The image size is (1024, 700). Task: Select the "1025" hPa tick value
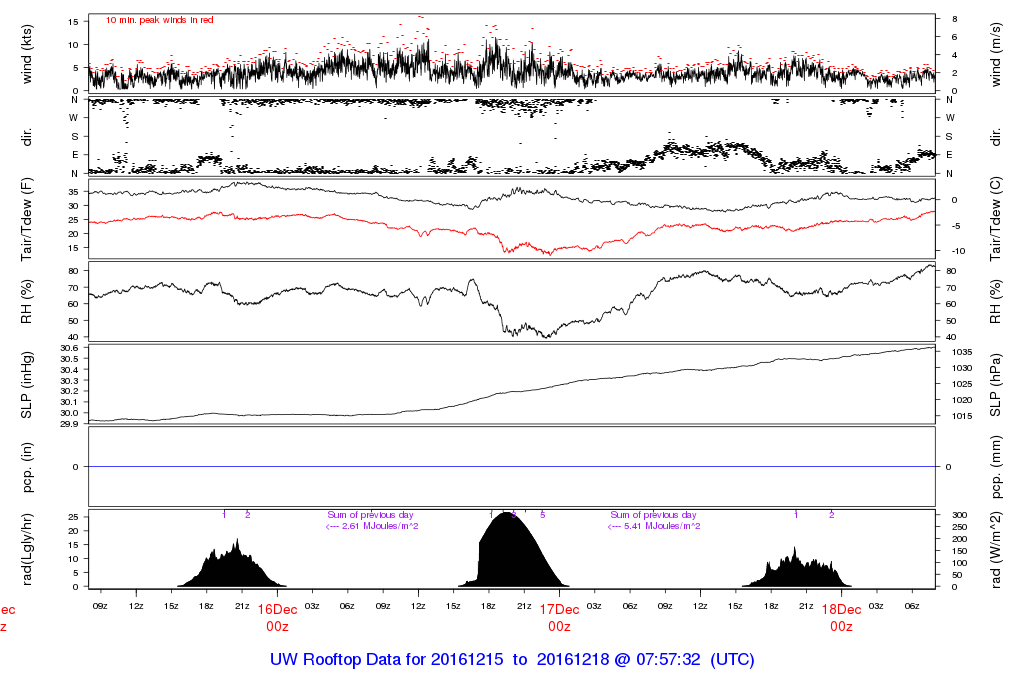[962, 384]
